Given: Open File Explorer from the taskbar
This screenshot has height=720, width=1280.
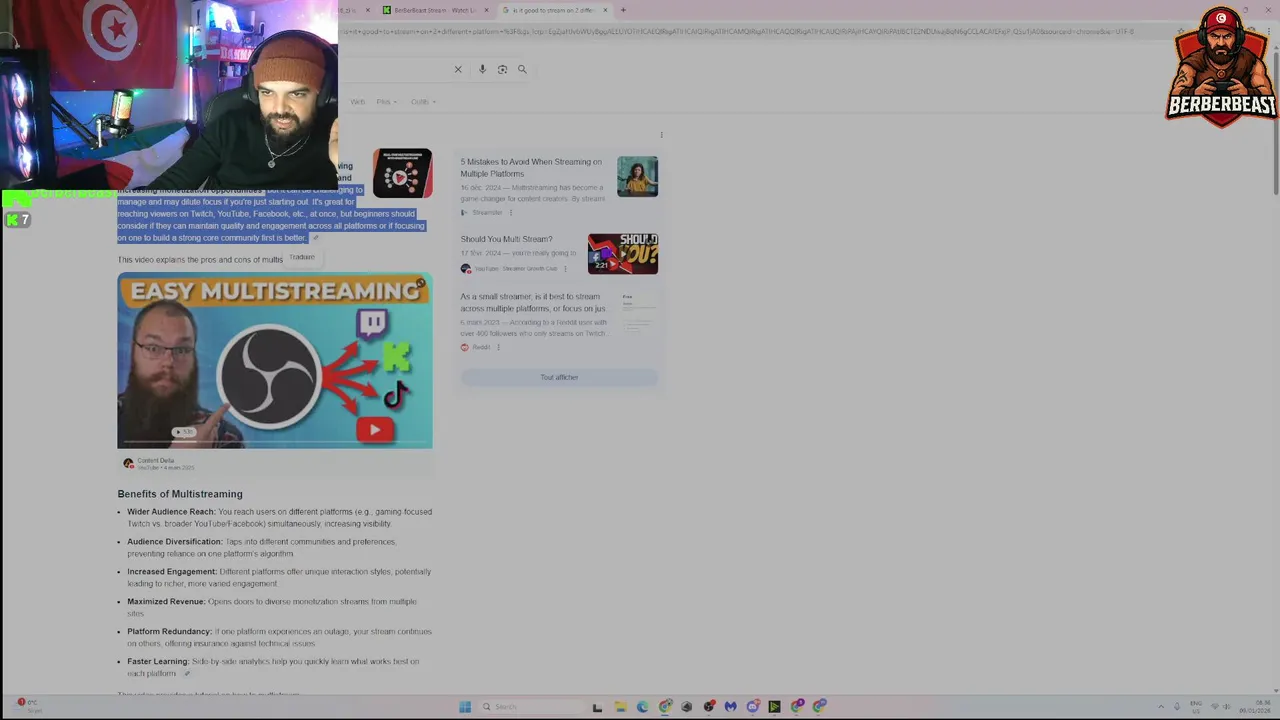Looking at the screenshot, I should point(620,707).
